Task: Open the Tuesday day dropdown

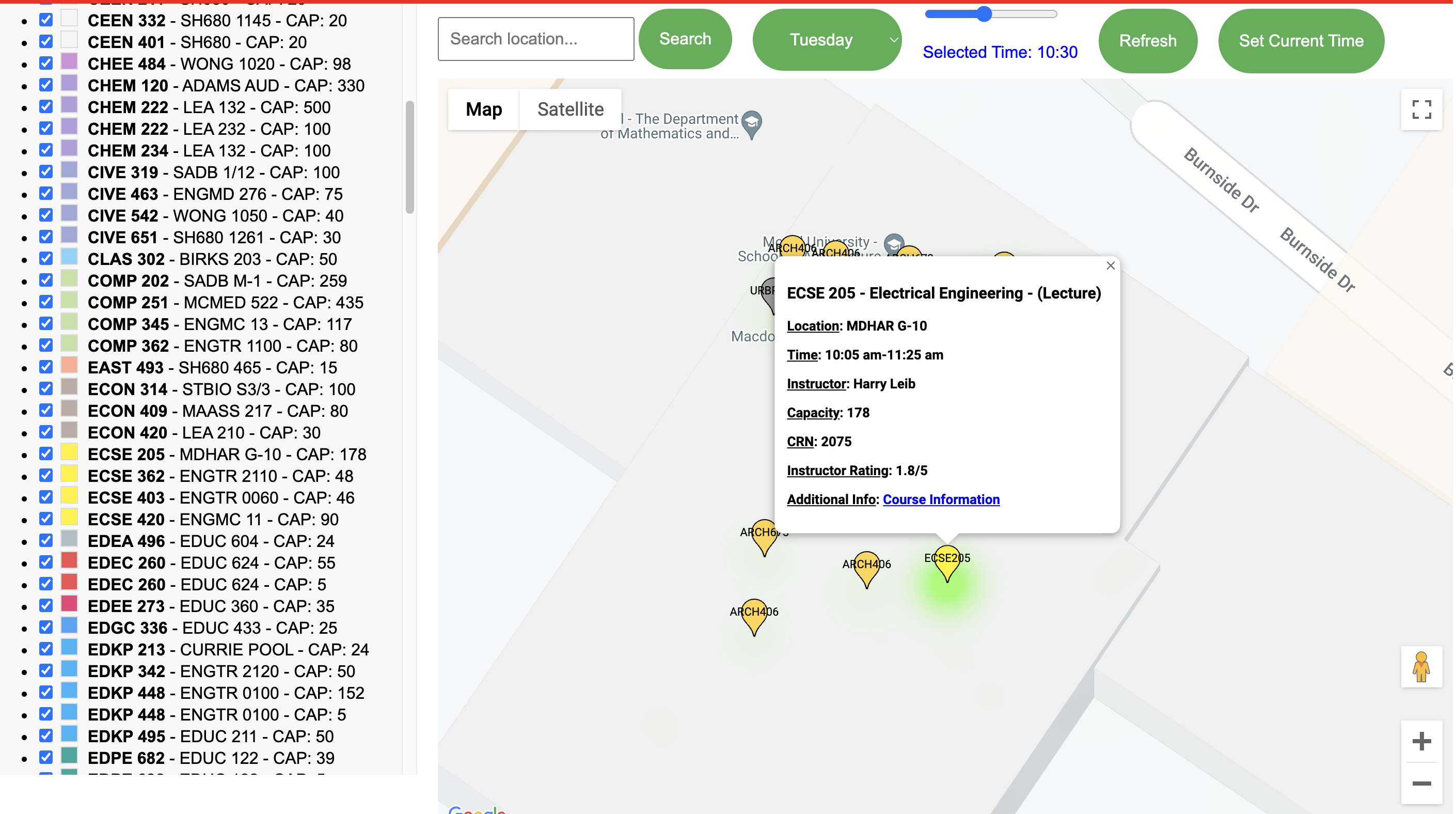Action: (826, 40)
